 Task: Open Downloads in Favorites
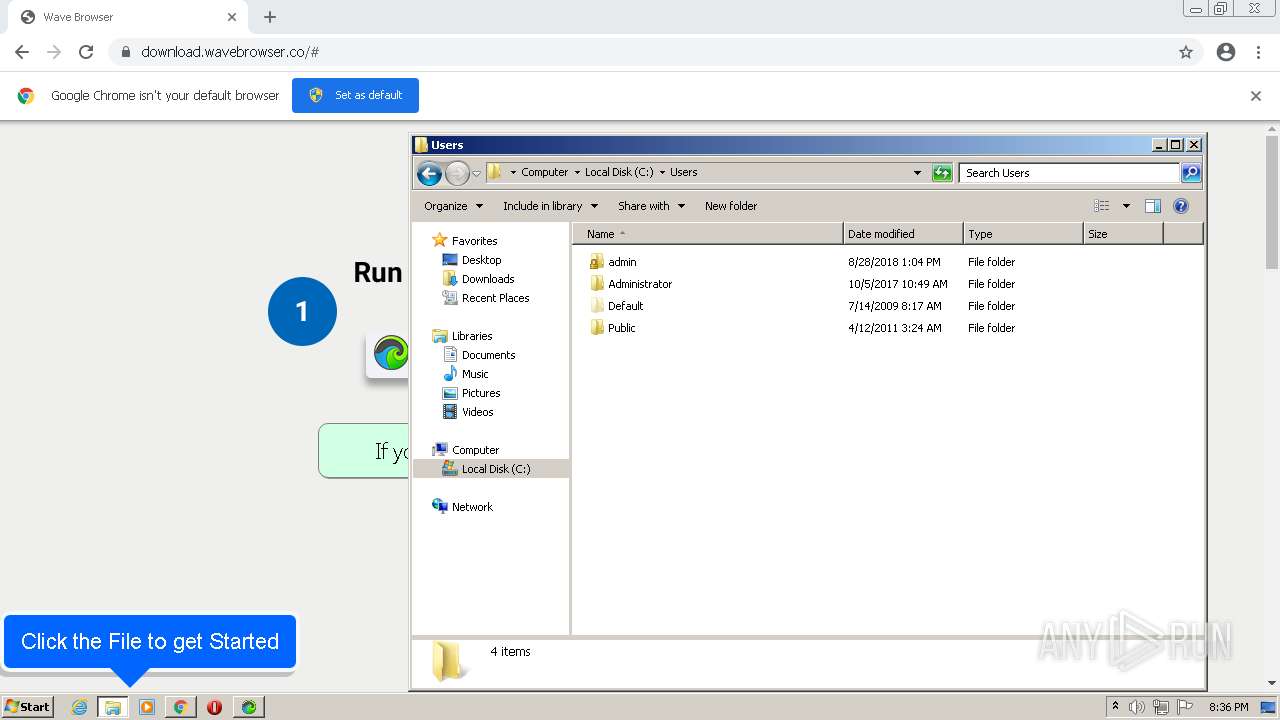coord(488,279)
